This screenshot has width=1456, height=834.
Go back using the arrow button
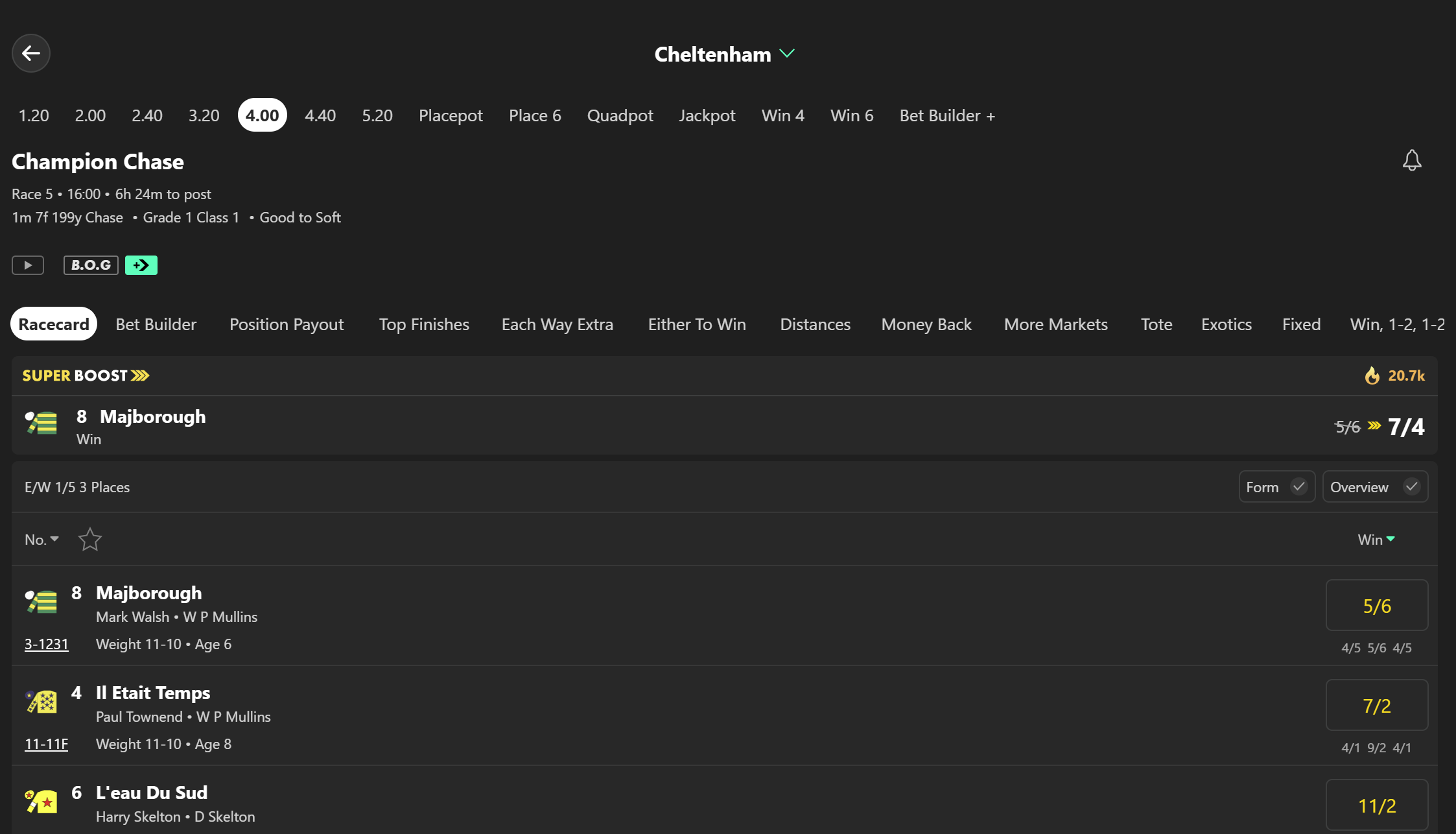coord(31,53)
